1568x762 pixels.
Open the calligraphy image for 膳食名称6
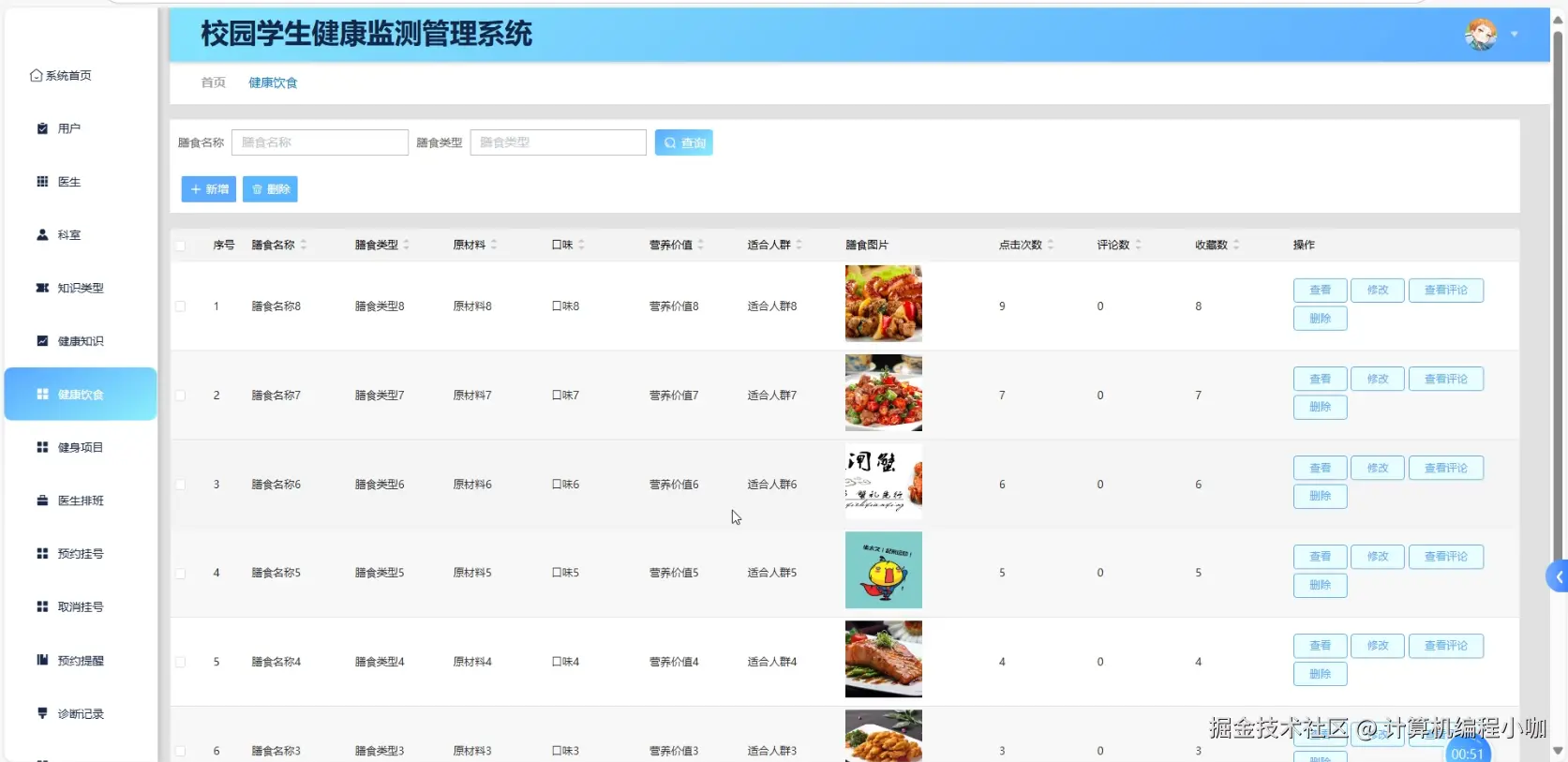pyautogui.click(x=884, y=482)
